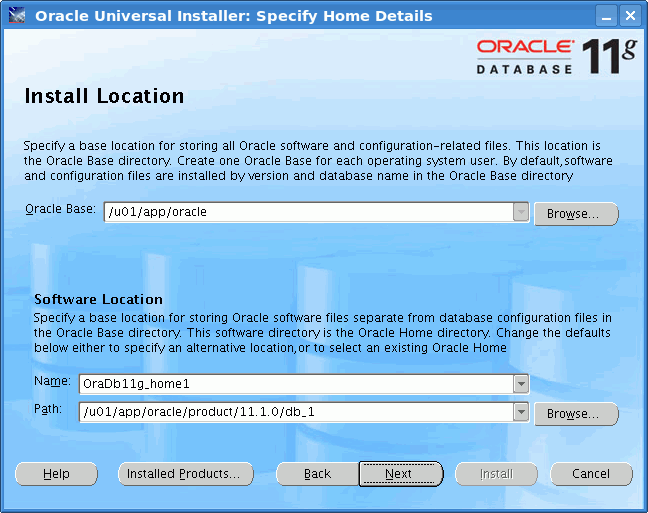Click the installer title bar icon
This screenshot has height=513, width=648.
(17, 16)
